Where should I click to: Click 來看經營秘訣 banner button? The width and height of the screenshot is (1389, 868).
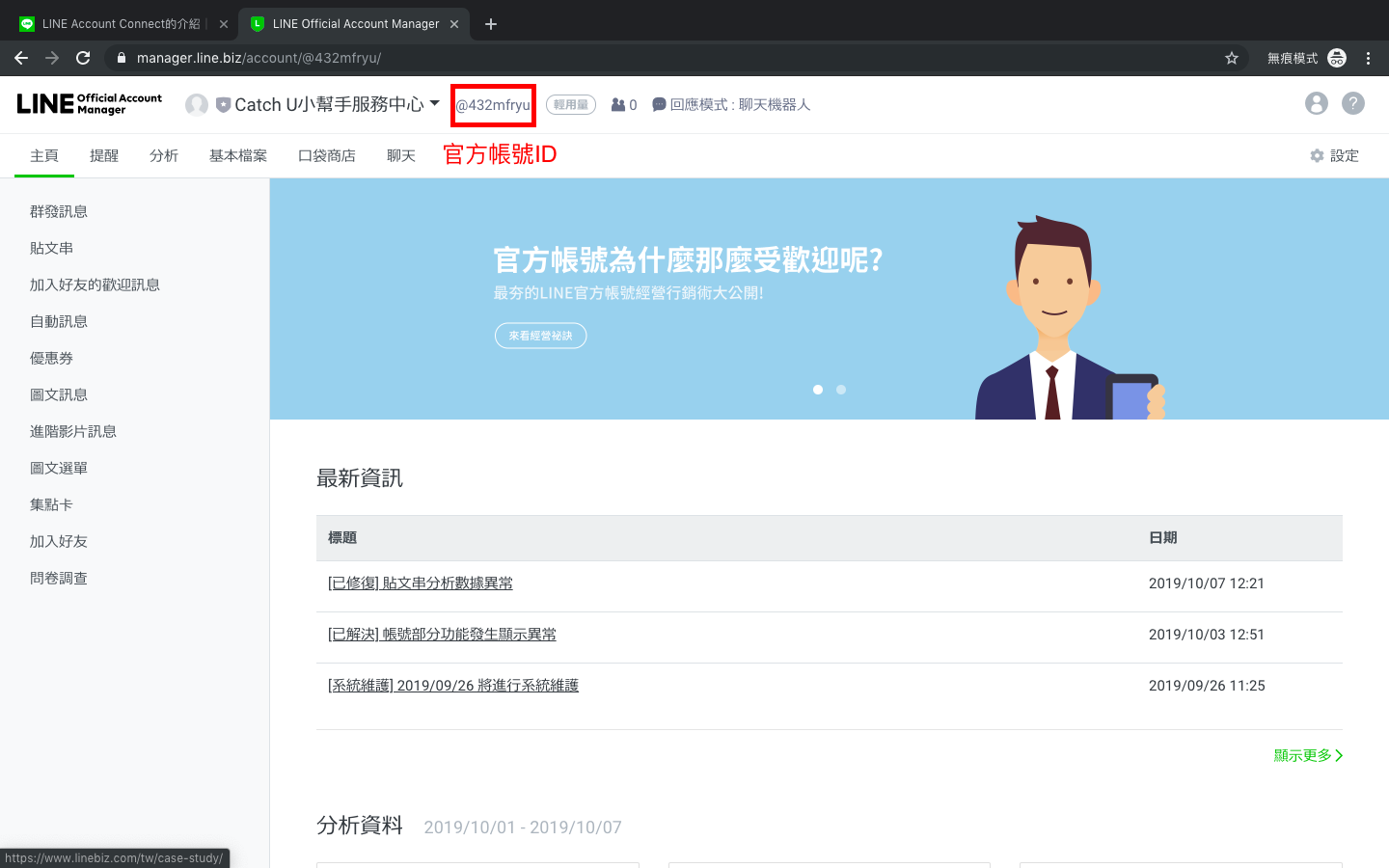540,336
